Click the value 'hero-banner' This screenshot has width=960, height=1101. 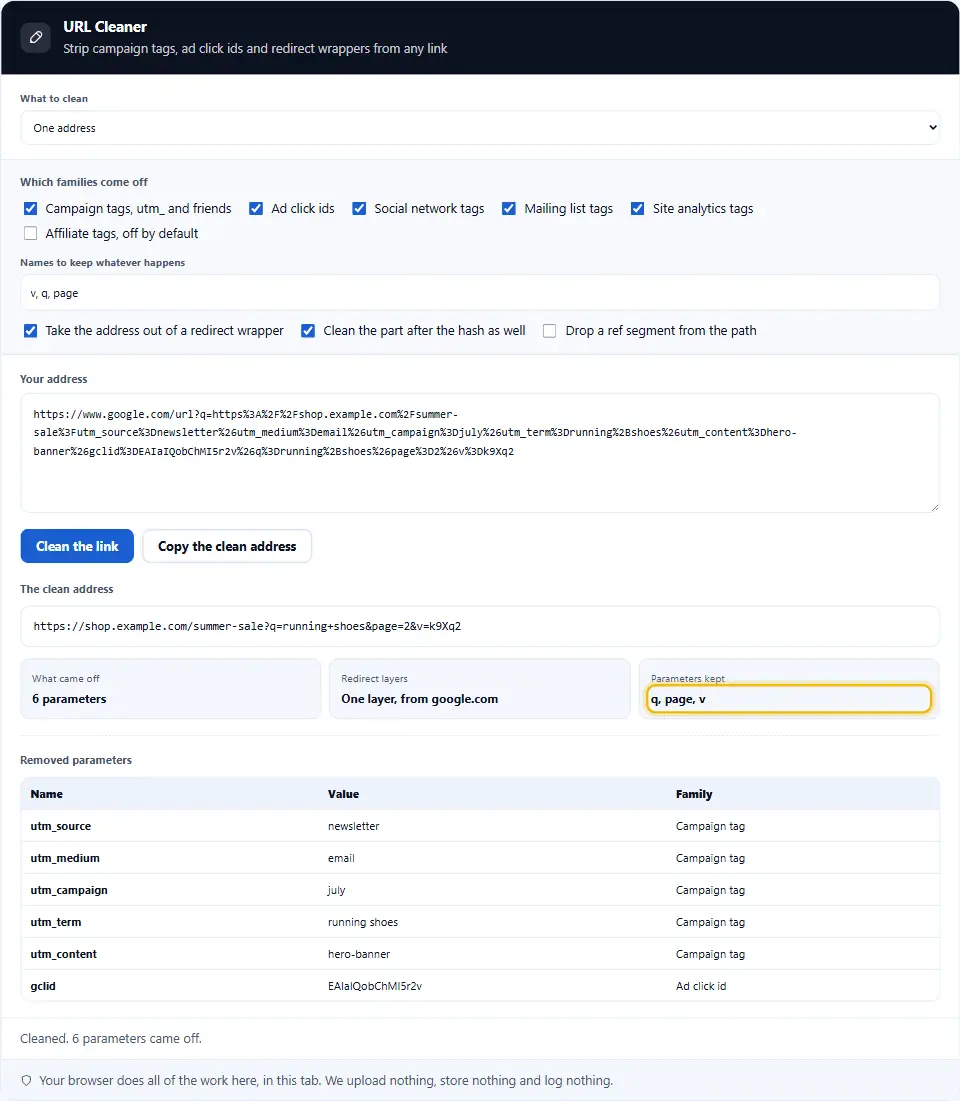click(x=359, y=954)
